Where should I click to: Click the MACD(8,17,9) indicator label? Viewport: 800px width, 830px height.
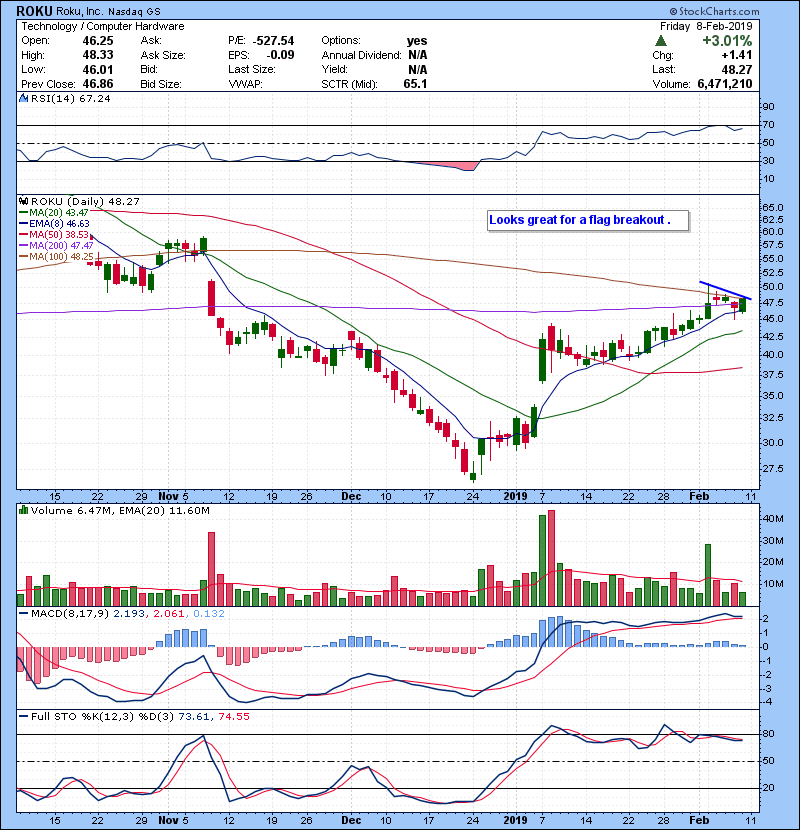pyautogui.click(x=70, y=614)
